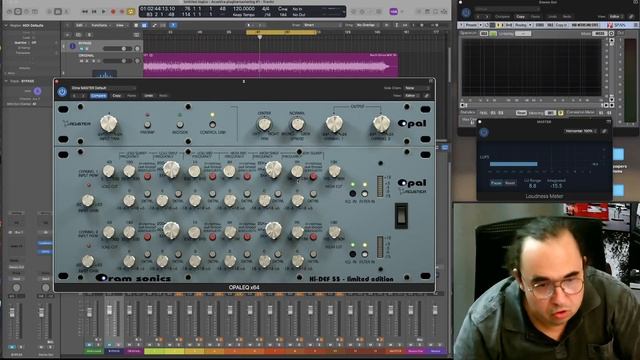The width and height of the screenshot is (640, 360).
Task: Click the SPAN Reset button under the spectrum
Action: [x=521, y=113]
